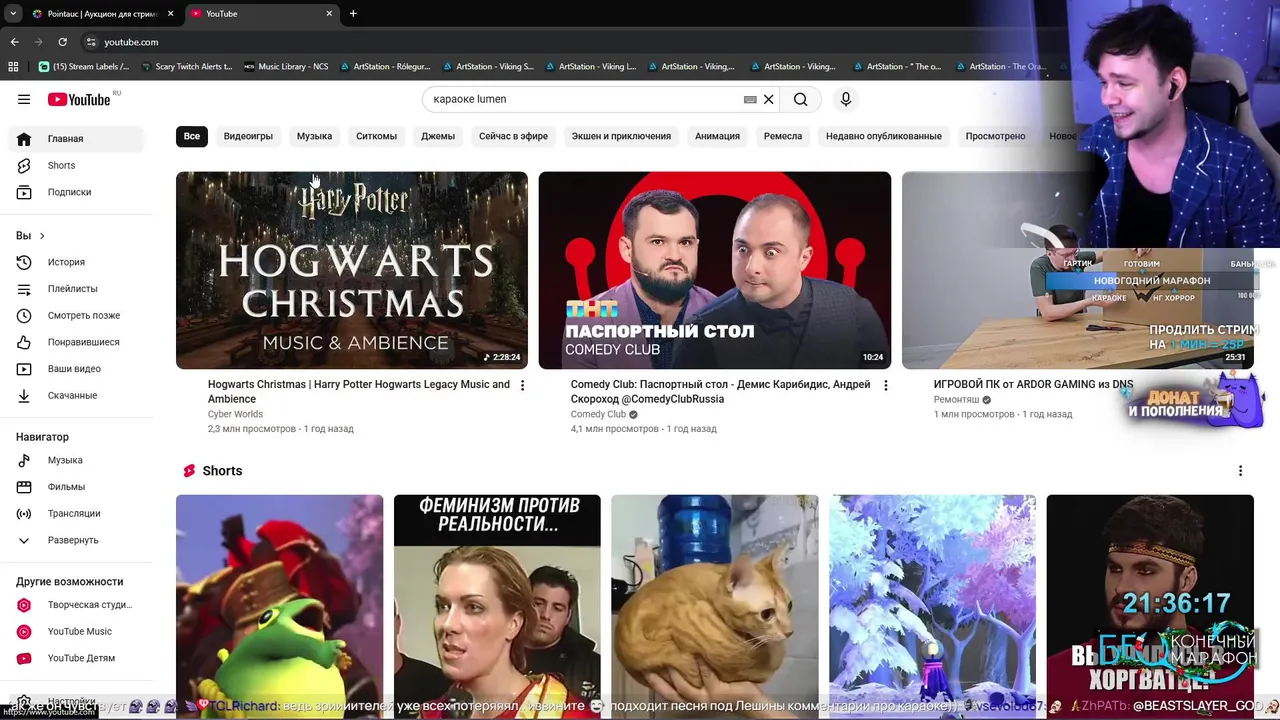This screenshot has height=720, width=1280.
Task: Open Comedy Club channel link
Action: pyautogui.click(x=598, y=414)
